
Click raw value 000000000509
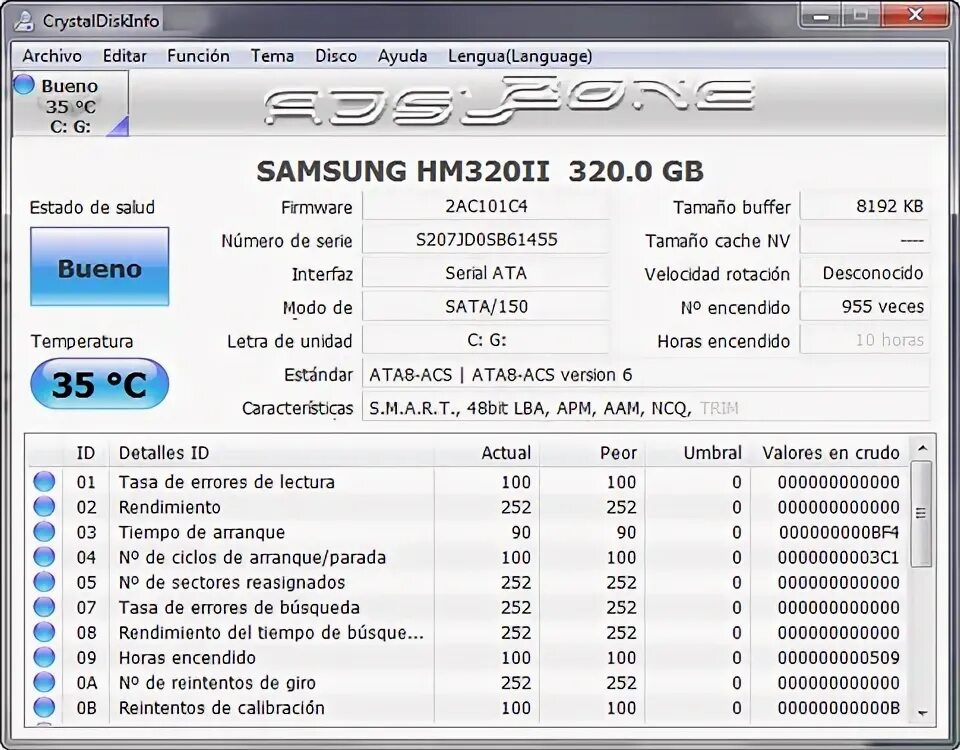click(x=839, y=658)
